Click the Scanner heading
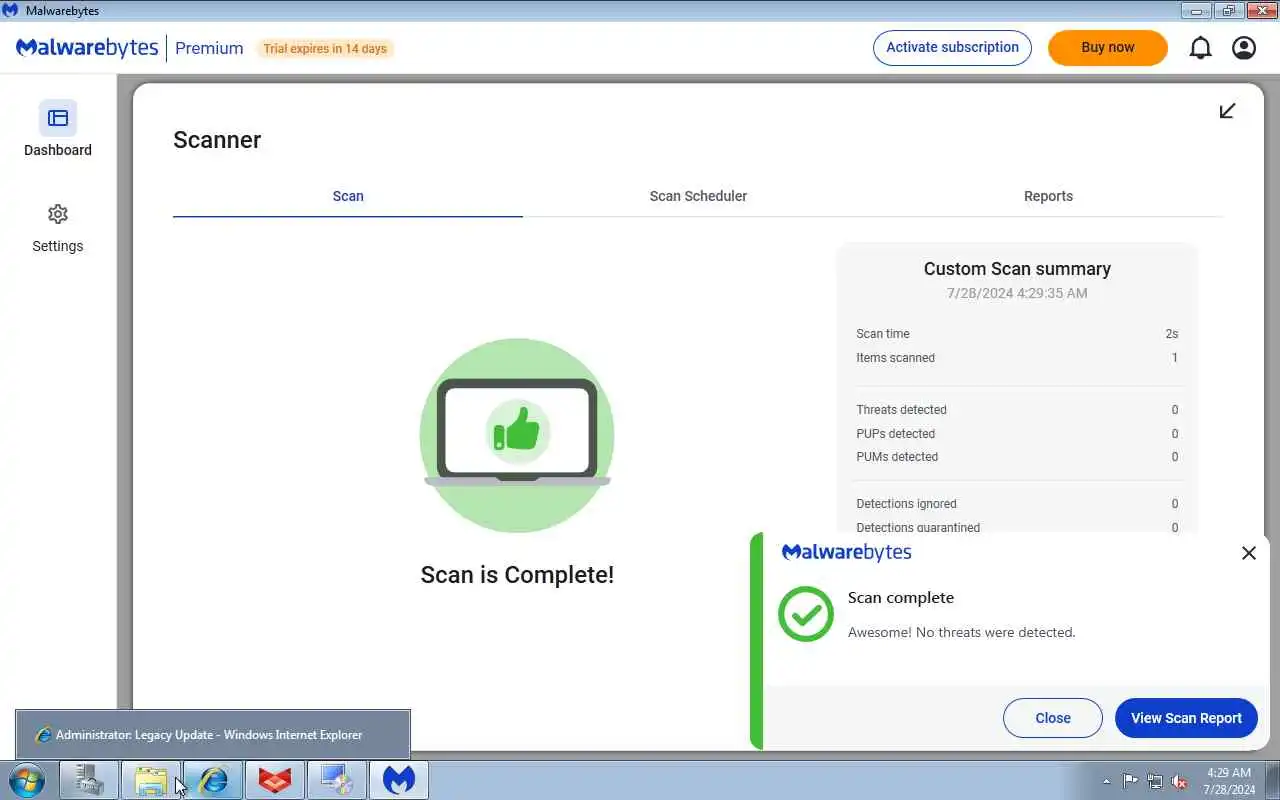This screenshot has width=1280, height=800. (x=217, y=140)
